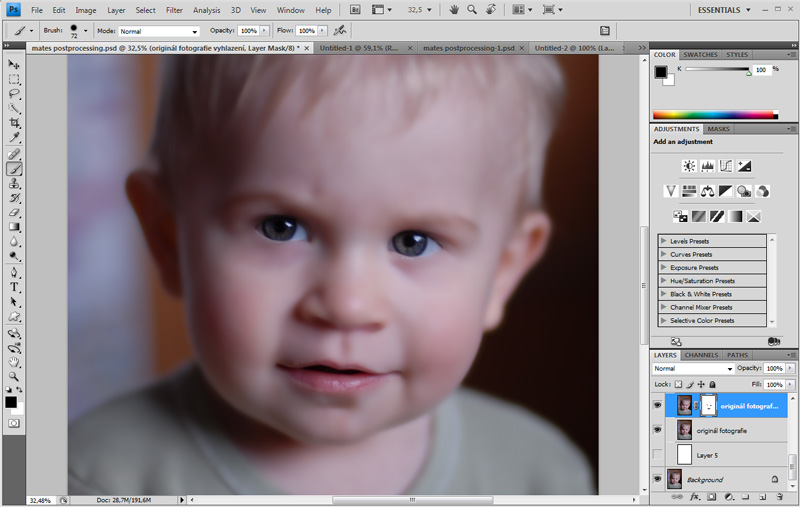Open the Filter menu
The image size is (800, 507).
click(x=174, y=10)
